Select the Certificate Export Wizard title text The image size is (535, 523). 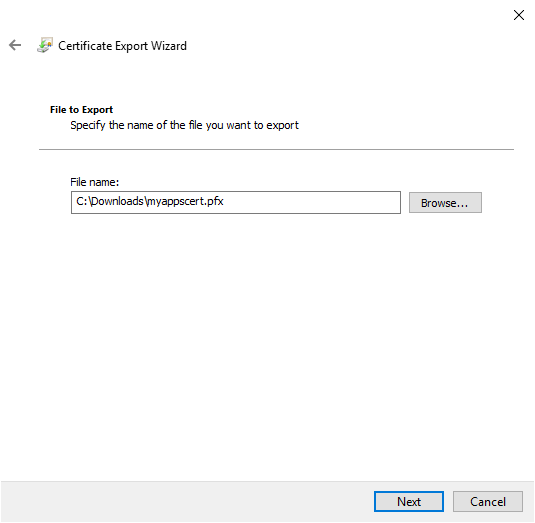[x=122, y=46]
